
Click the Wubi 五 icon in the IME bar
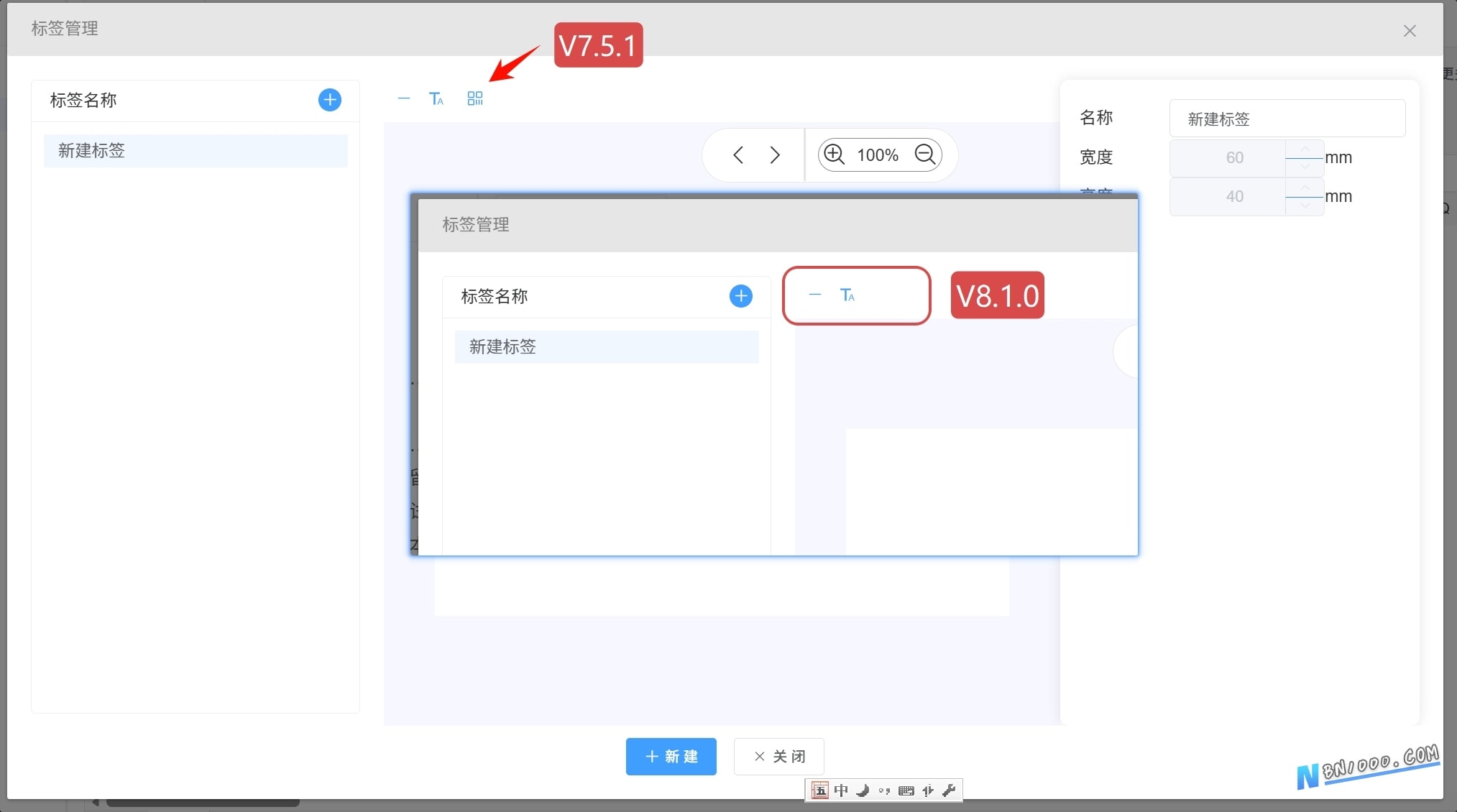[819, 790]
